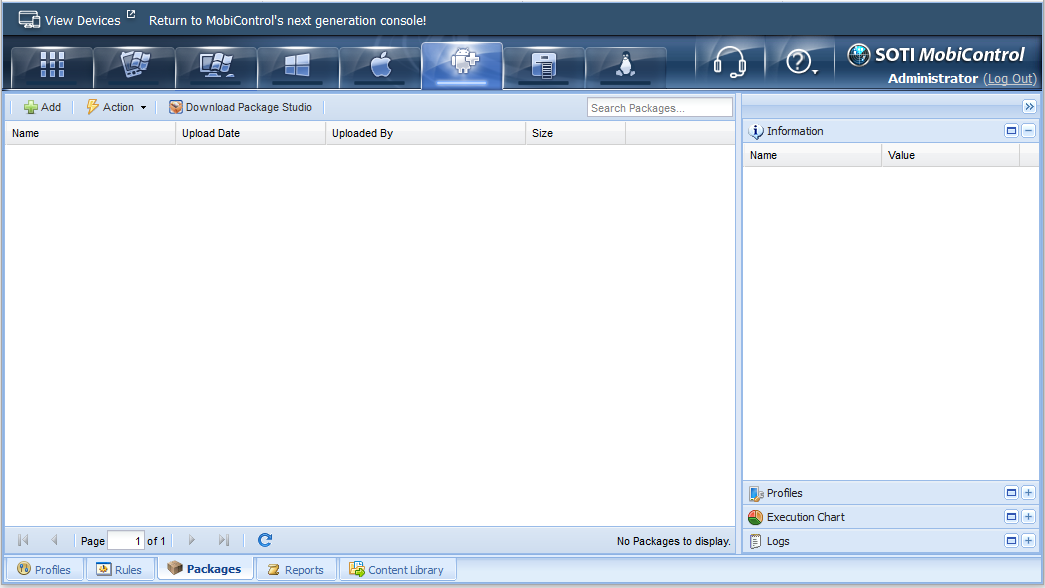The height and width of the screenshot is (588, 1045).
Task: Select the Windows Desktop computers platform tab
Action: point(216,66)
